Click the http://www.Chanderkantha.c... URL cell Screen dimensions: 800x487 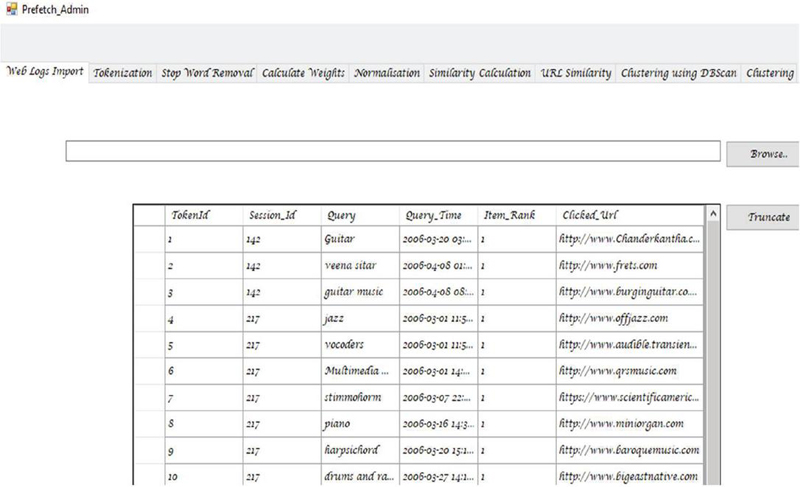click(x=630, y=239)
